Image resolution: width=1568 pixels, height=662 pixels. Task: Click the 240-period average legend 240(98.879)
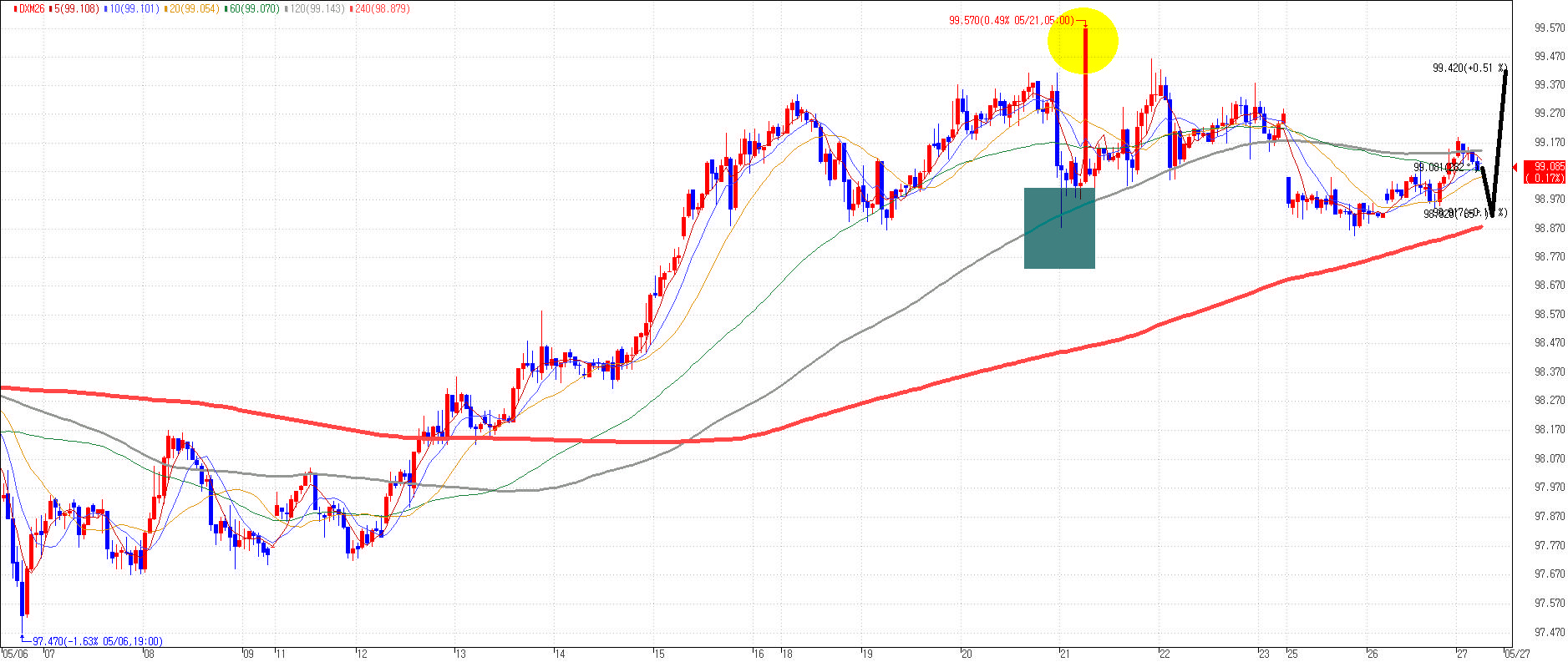pos(382,8)
